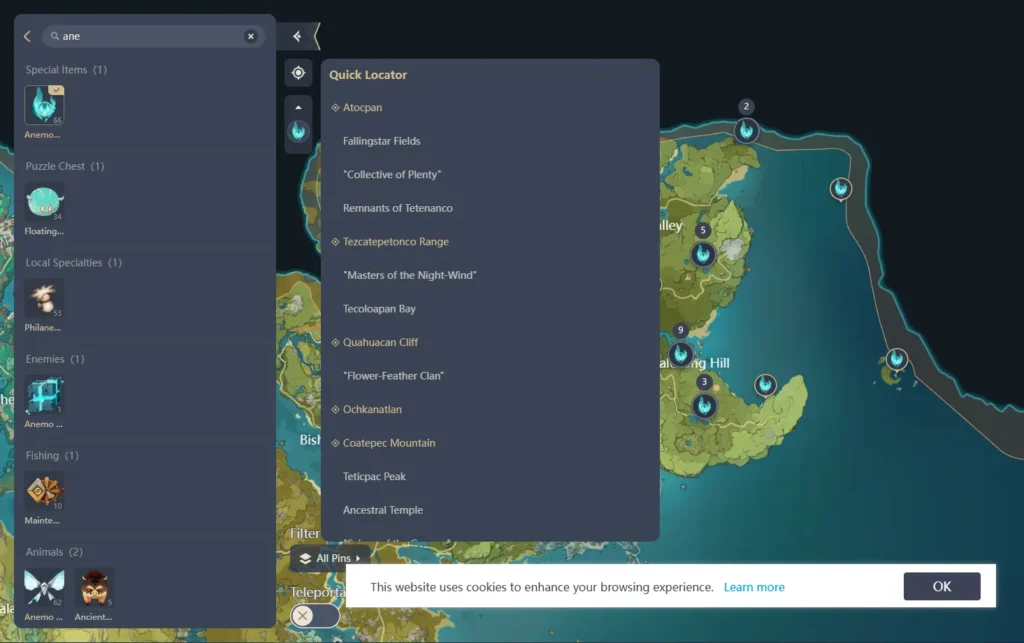Go back using the search panel arrow

click(x=27, y=37)
